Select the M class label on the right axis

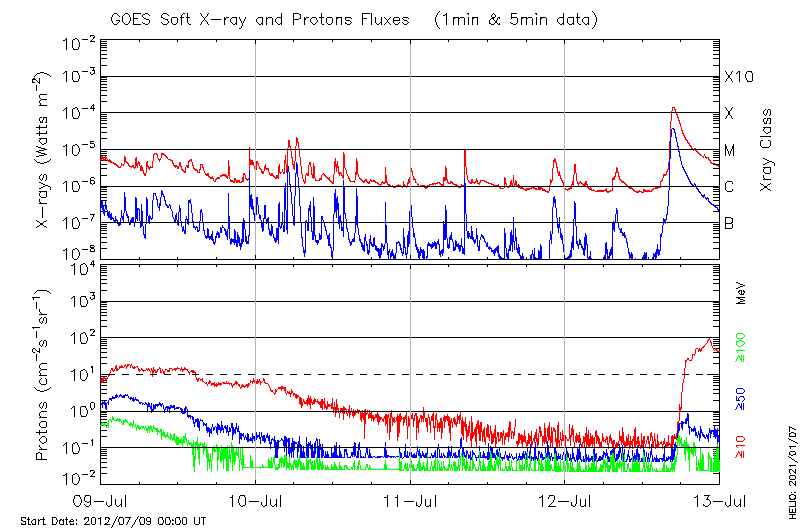pyautogui.click(x=730, y=150)
